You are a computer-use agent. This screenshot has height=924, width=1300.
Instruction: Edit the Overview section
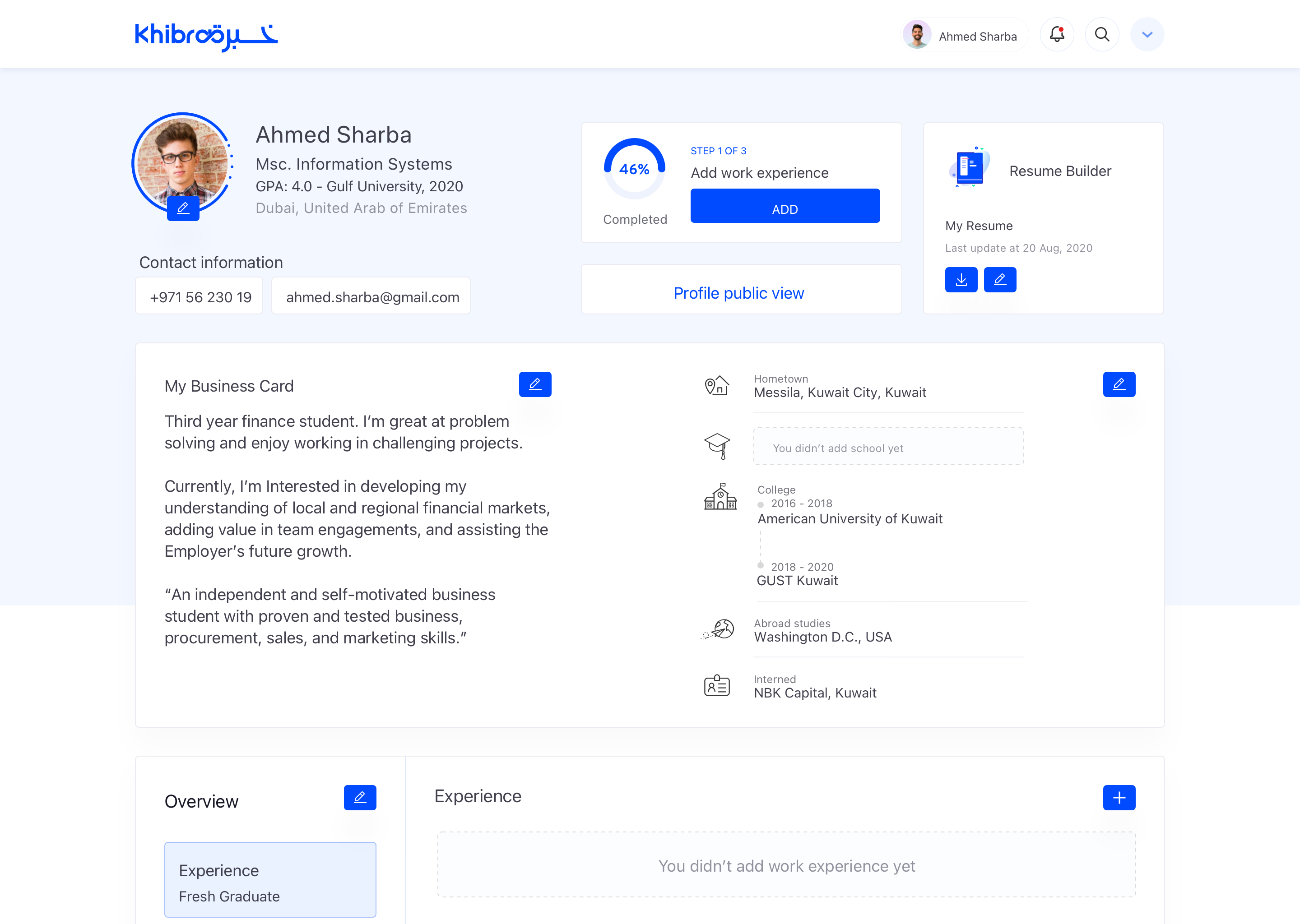click(x=360, y=798)
